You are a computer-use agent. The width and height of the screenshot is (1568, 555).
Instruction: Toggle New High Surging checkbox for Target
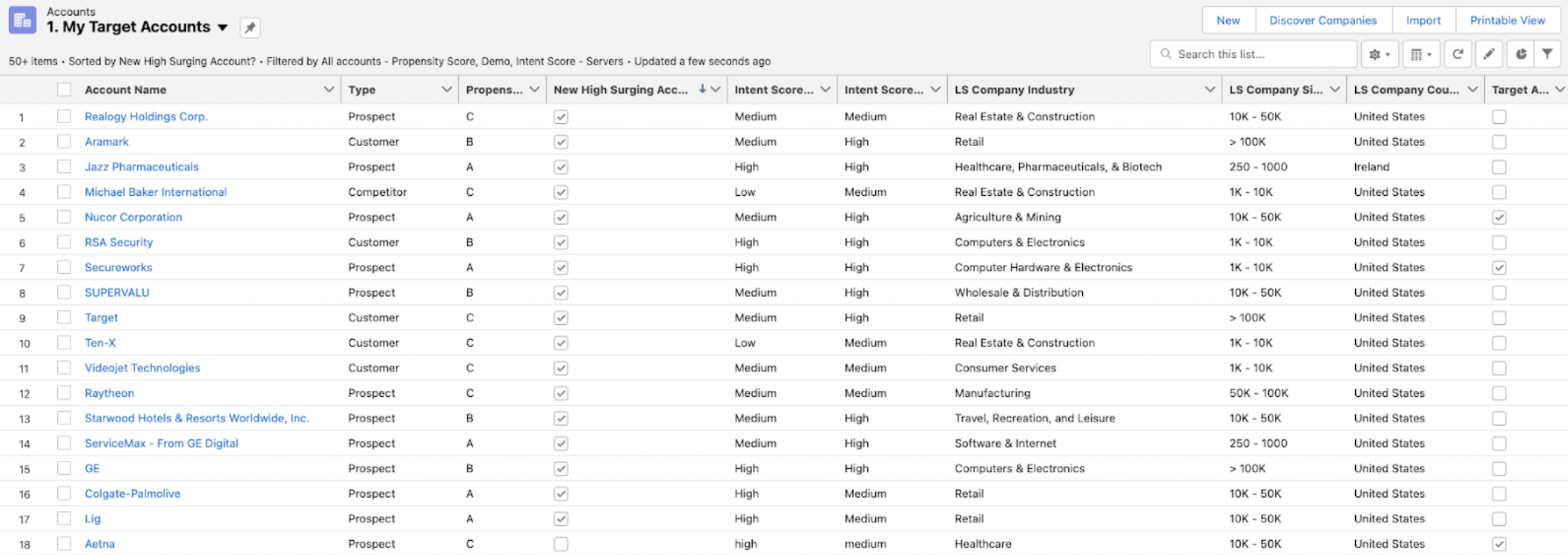[561, 318]
